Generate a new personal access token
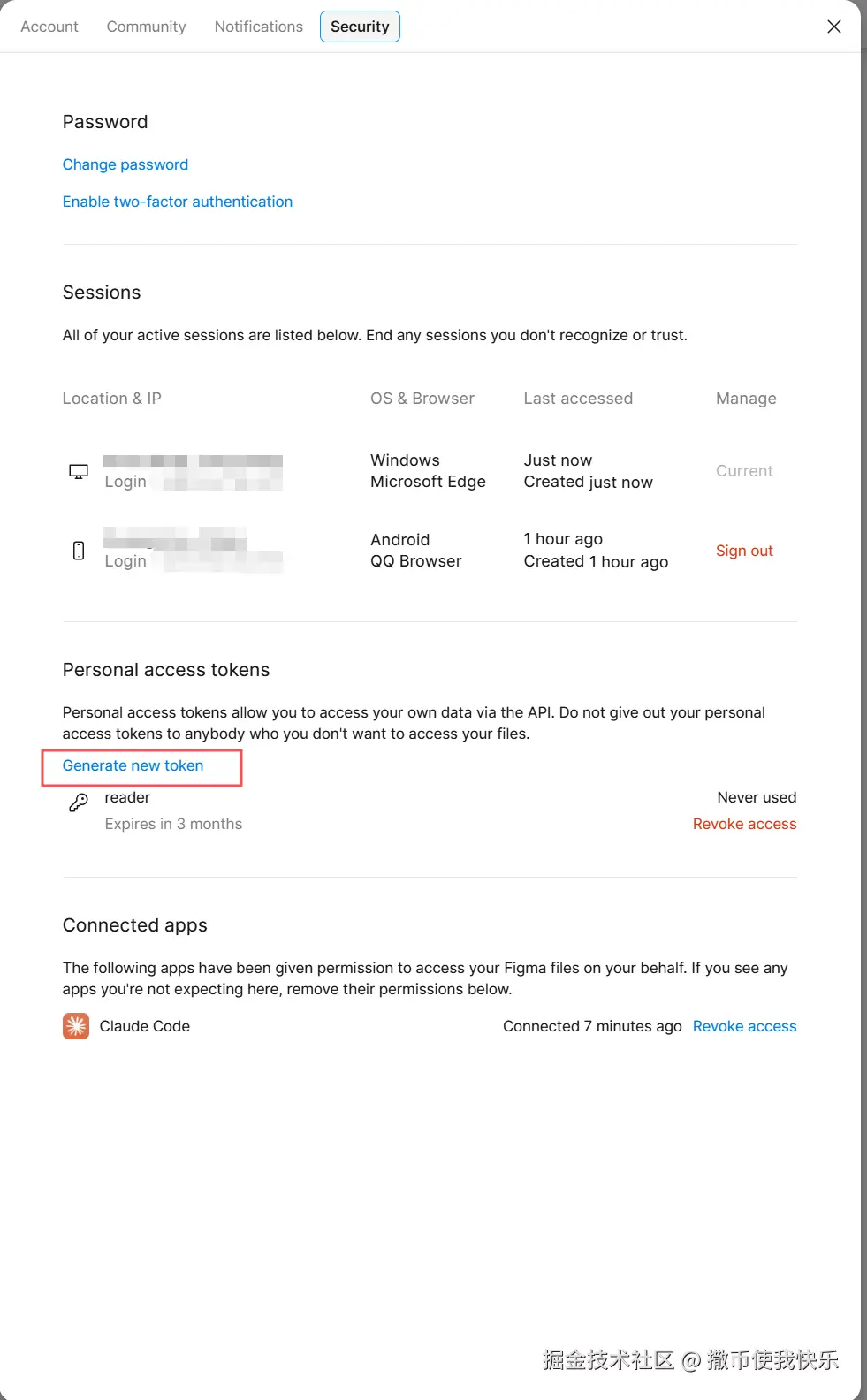 click(133, 765)
